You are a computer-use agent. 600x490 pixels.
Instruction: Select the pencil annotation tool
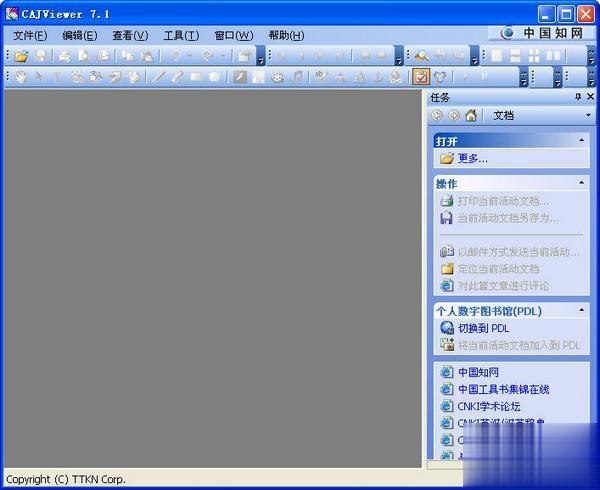(177, 77)
